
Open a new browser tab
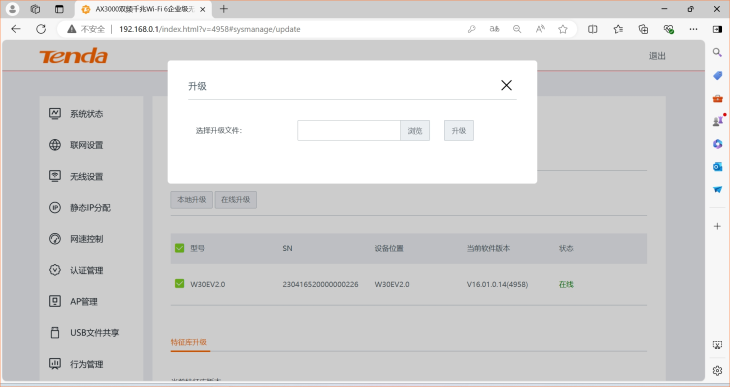[x=224, y=9]
